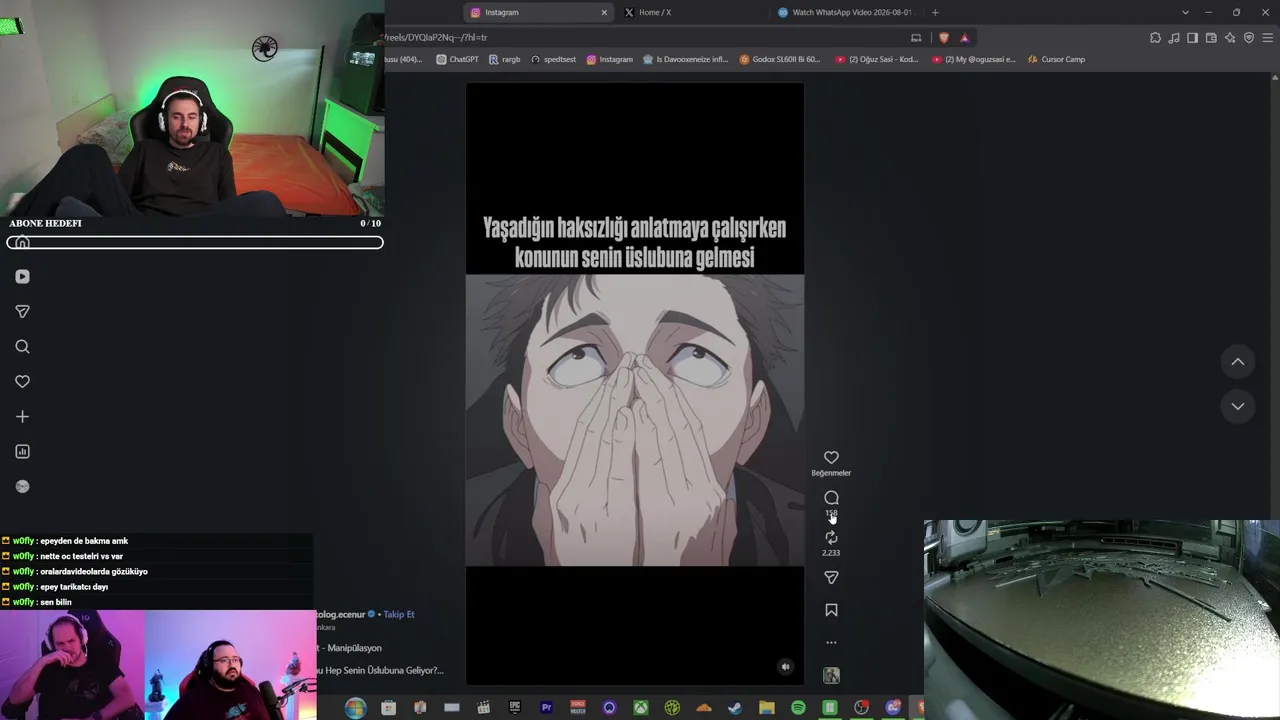1280x720 pixels.
Task: Open the reel comments bubble
Action: pos(831,497)
